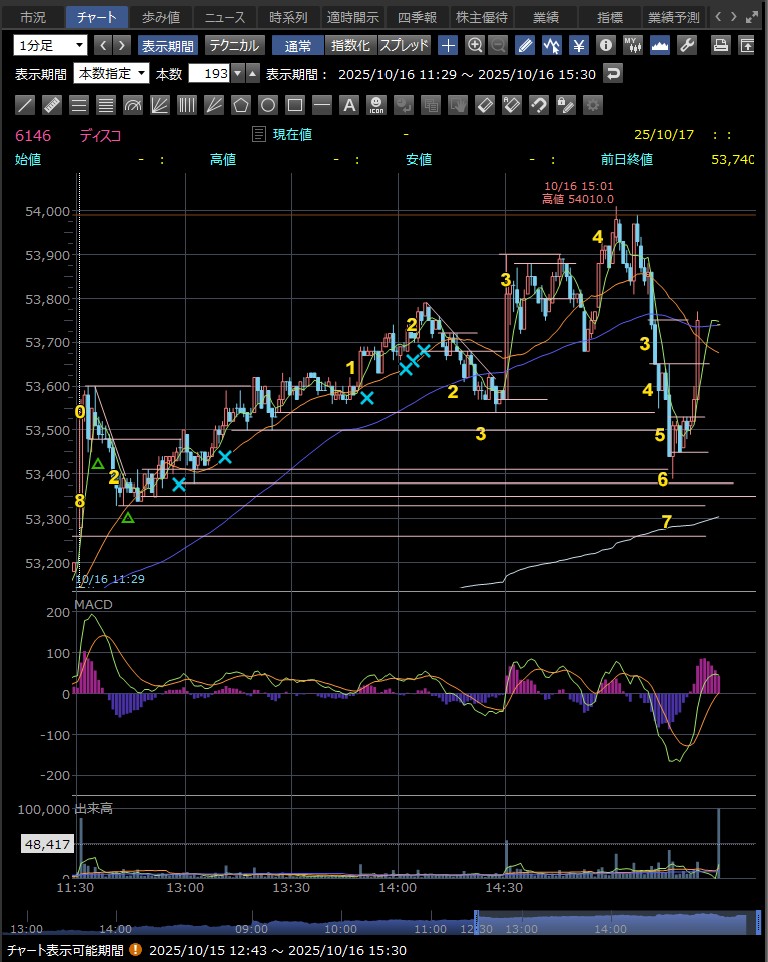Click the テクニカル button
The width and height of the screenshot is (768, 962).
(234, 45)
